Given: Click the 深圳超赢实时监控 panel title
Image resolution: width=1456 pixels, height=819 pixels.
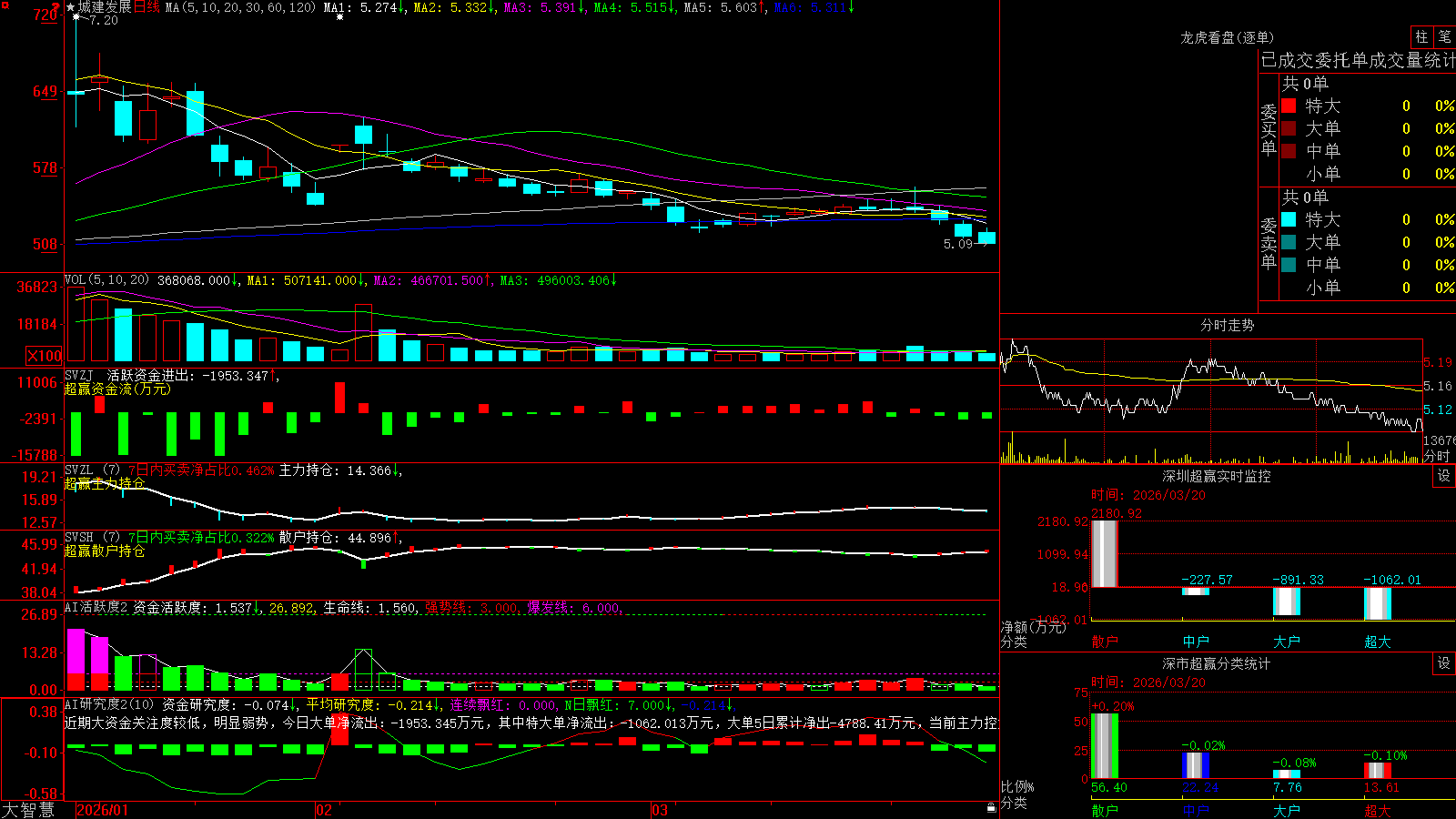Looking at the screenshot, I should [1216, 476].
